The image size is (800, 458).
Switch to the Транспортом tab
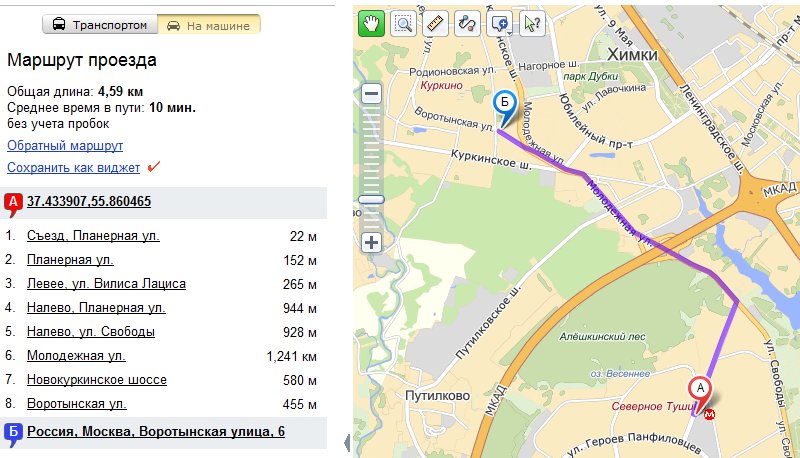pos(102,24)
